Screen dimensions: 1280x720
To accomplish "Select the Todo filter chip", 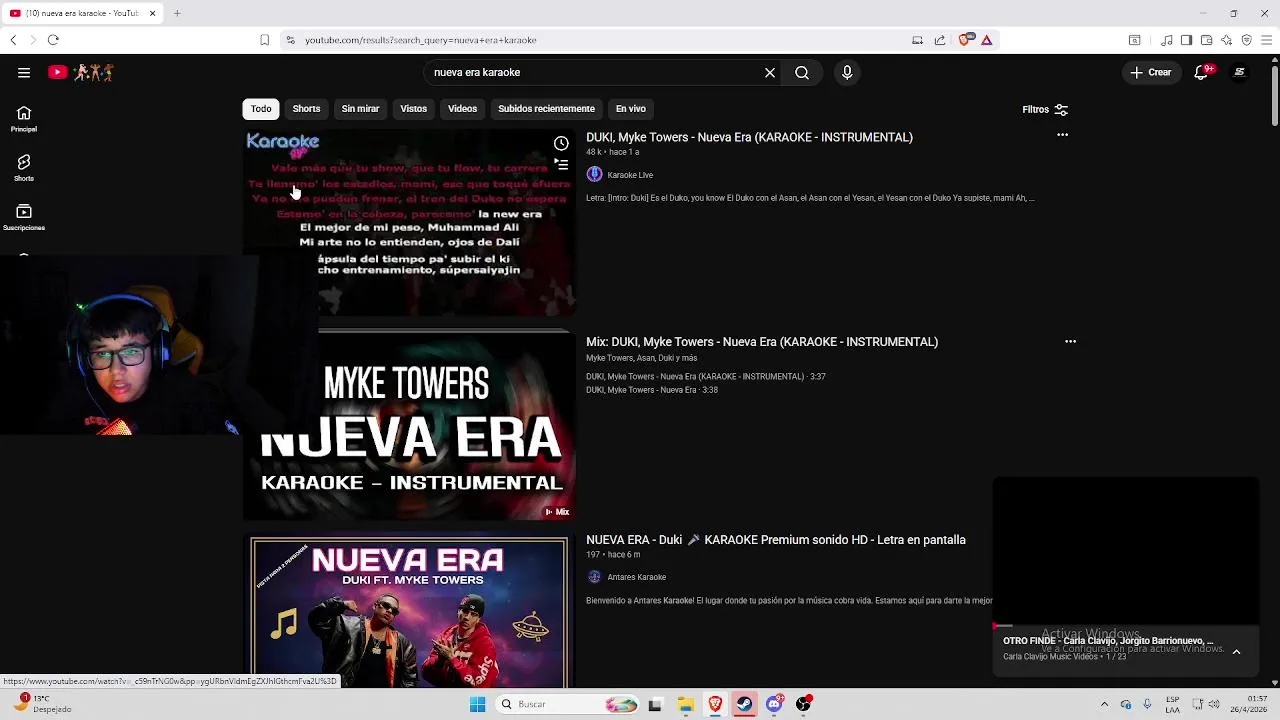I will coord(261,108).
